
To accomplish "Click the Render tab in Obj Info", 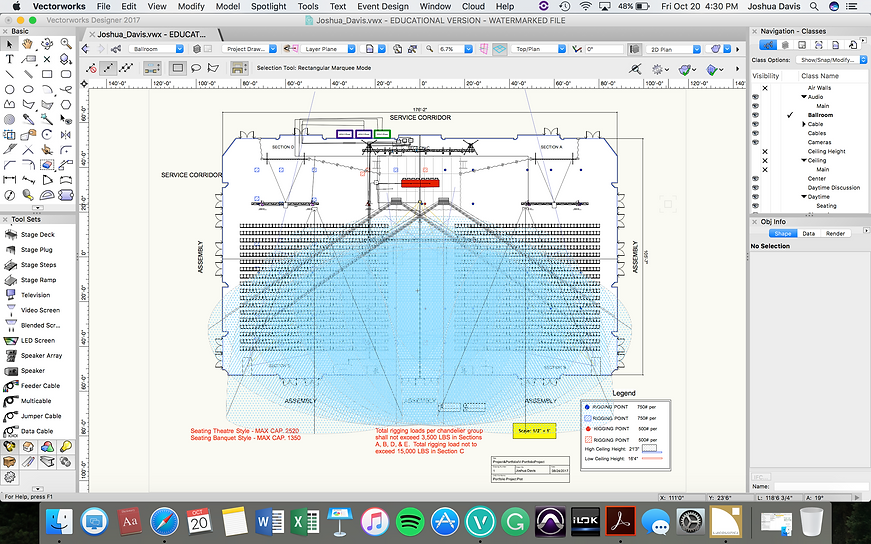I will point(834,233).
